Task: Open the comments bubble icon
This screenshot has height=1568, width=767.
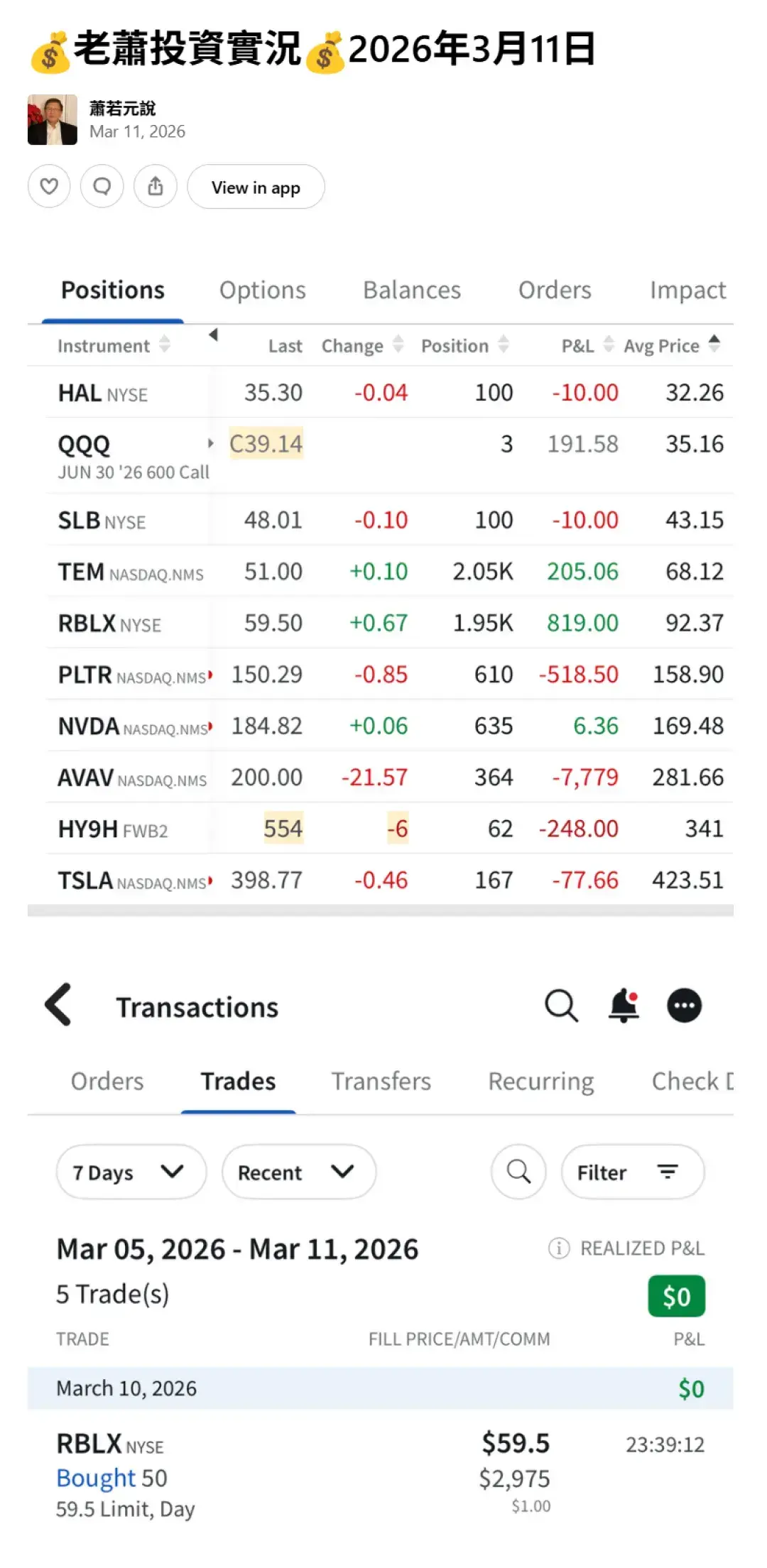Action: point(102,187)
